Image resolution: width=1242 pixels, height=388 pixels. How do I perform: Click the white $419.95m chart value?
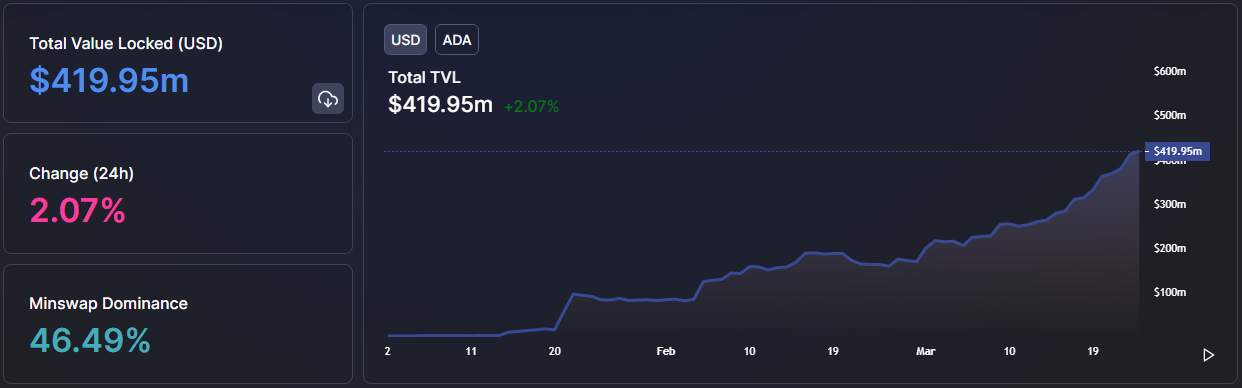pyautogui.click(x=440, y=104)
